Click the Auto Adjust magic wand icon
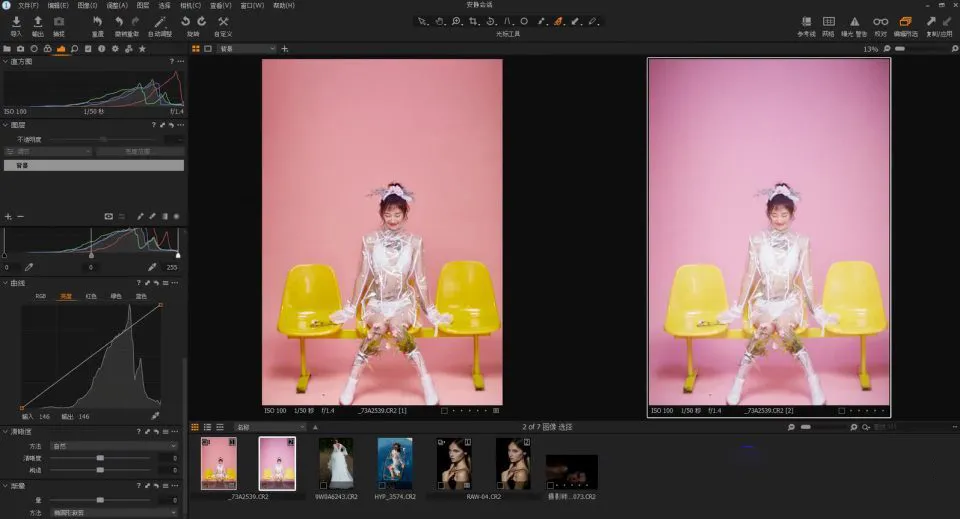This screenshot has height=519, width=960. pyautogui.click(x=160, y=22)
